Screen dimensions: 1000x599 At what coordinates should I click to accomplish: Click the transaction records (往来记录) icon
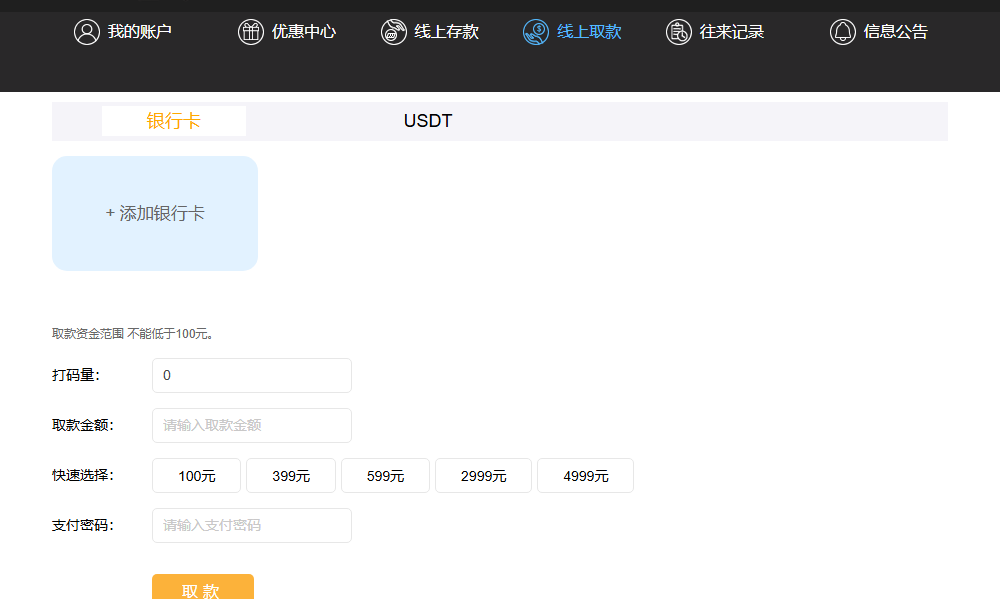click(x=679, y=32)
